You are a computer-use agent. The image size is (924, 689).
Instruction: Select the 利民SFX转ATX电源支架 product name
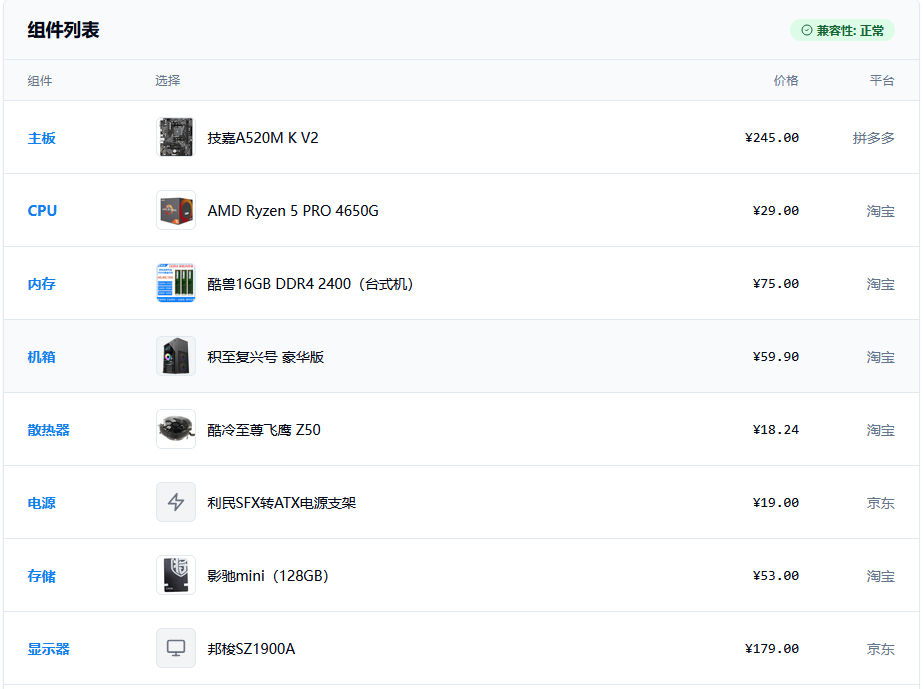coord(282,503)
